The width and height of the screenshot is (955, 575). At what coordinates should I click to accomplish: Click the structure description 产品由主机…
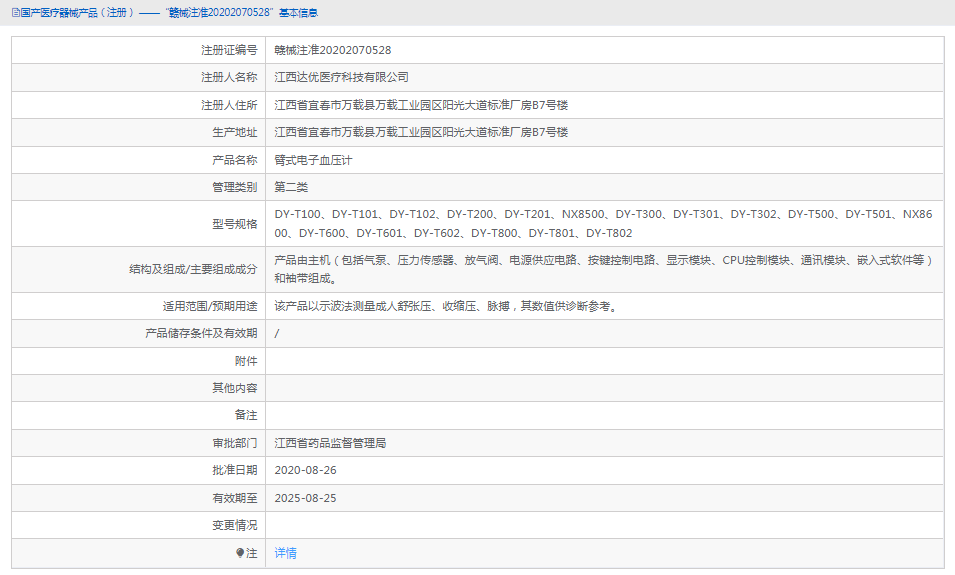603,269
